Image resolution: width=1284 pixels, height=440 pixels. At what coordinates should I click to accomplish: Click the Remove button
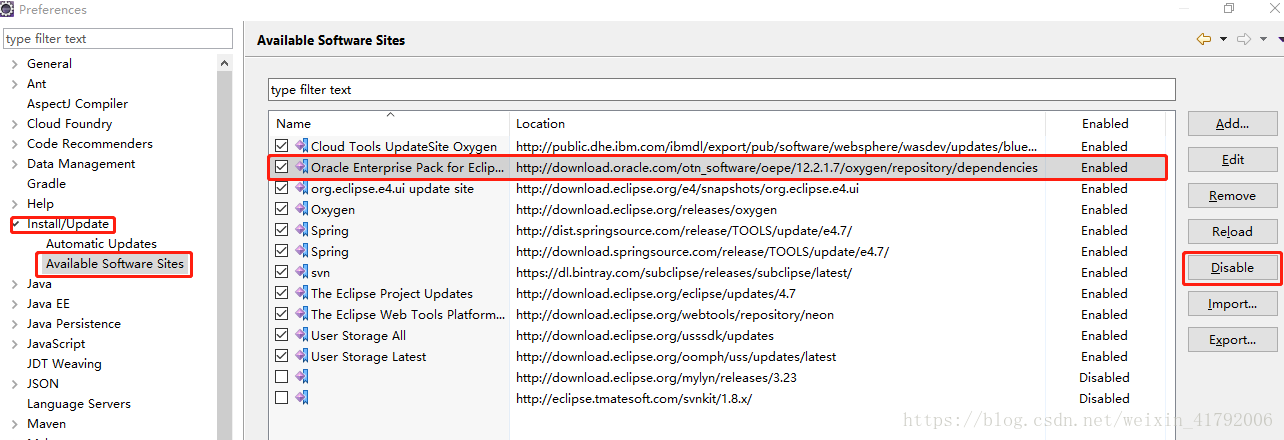1232,196
